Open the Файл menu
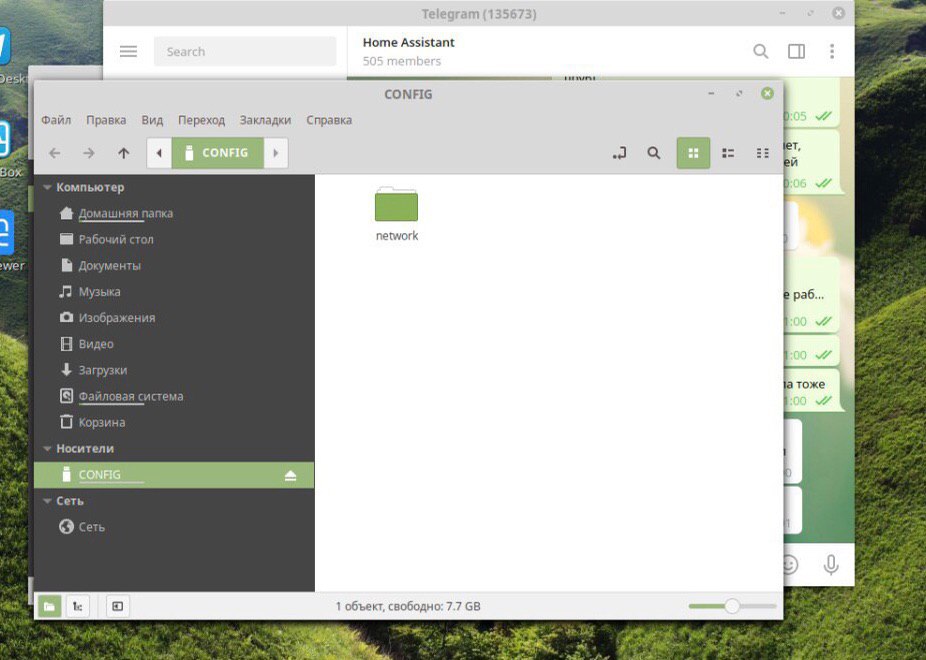 point(56,120)
